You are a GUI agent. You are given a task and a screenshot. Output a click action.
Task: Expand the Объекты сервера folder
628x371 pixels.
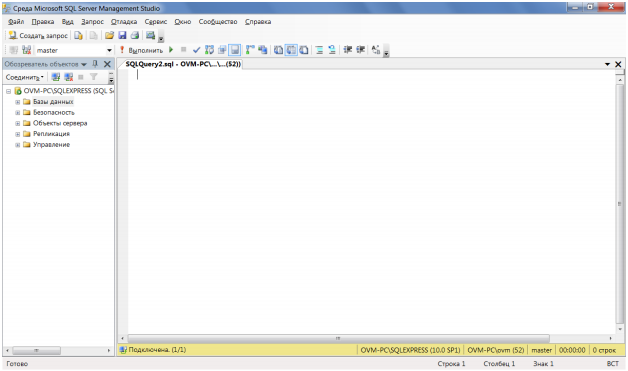(x=18, y=123)
